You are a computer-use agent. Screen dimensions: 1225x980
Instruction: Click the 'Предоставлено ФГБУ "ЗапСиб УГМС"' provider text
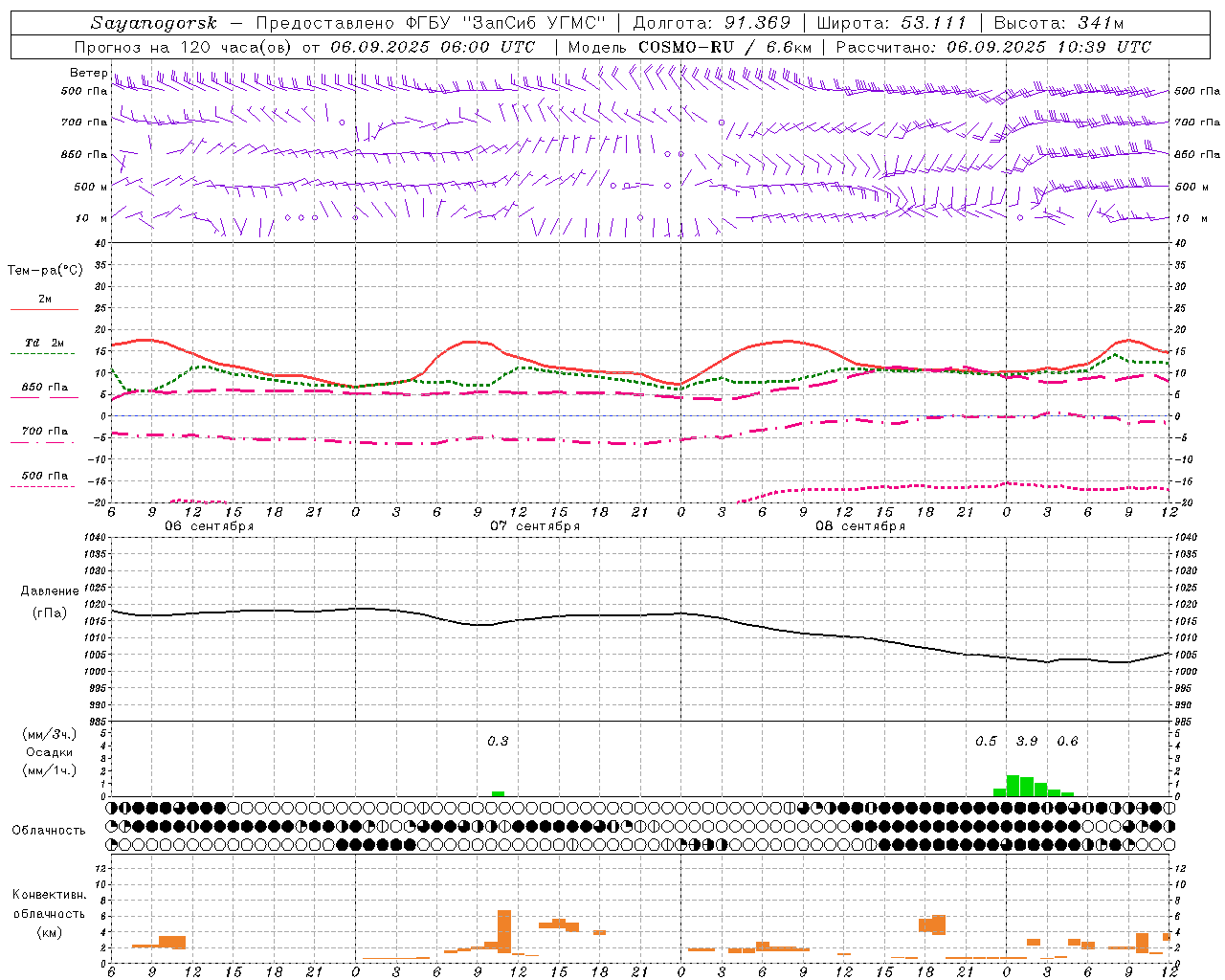point(431,23)
